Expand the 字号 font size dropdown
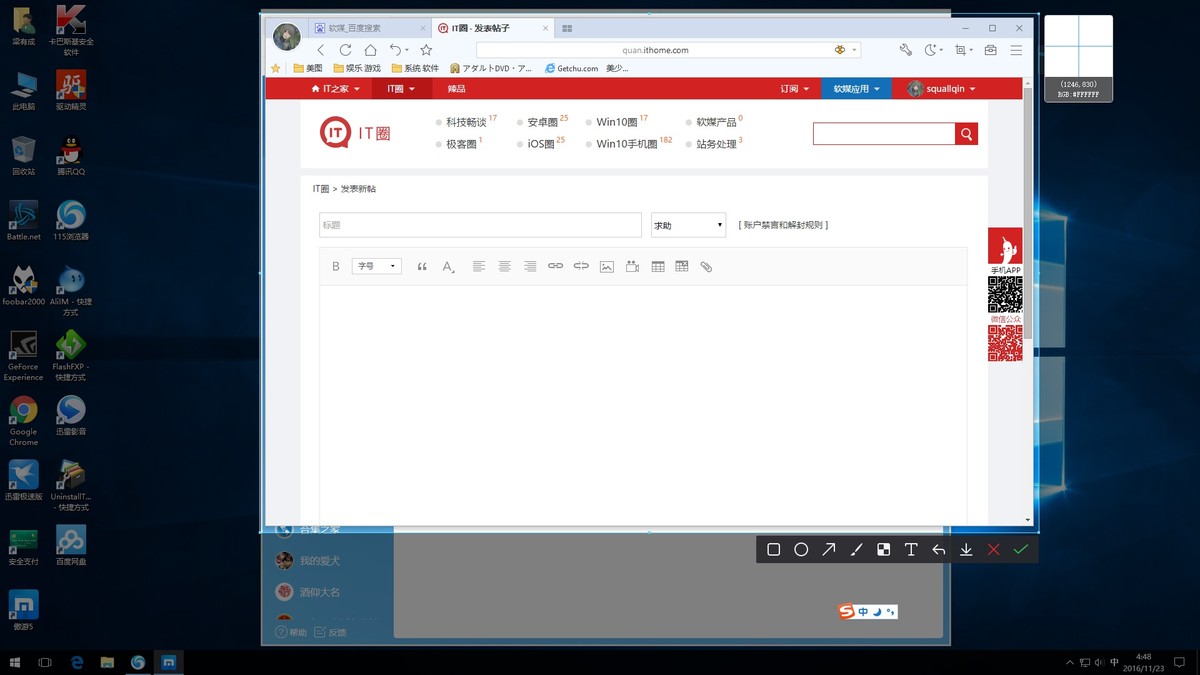 click(377, 267)
